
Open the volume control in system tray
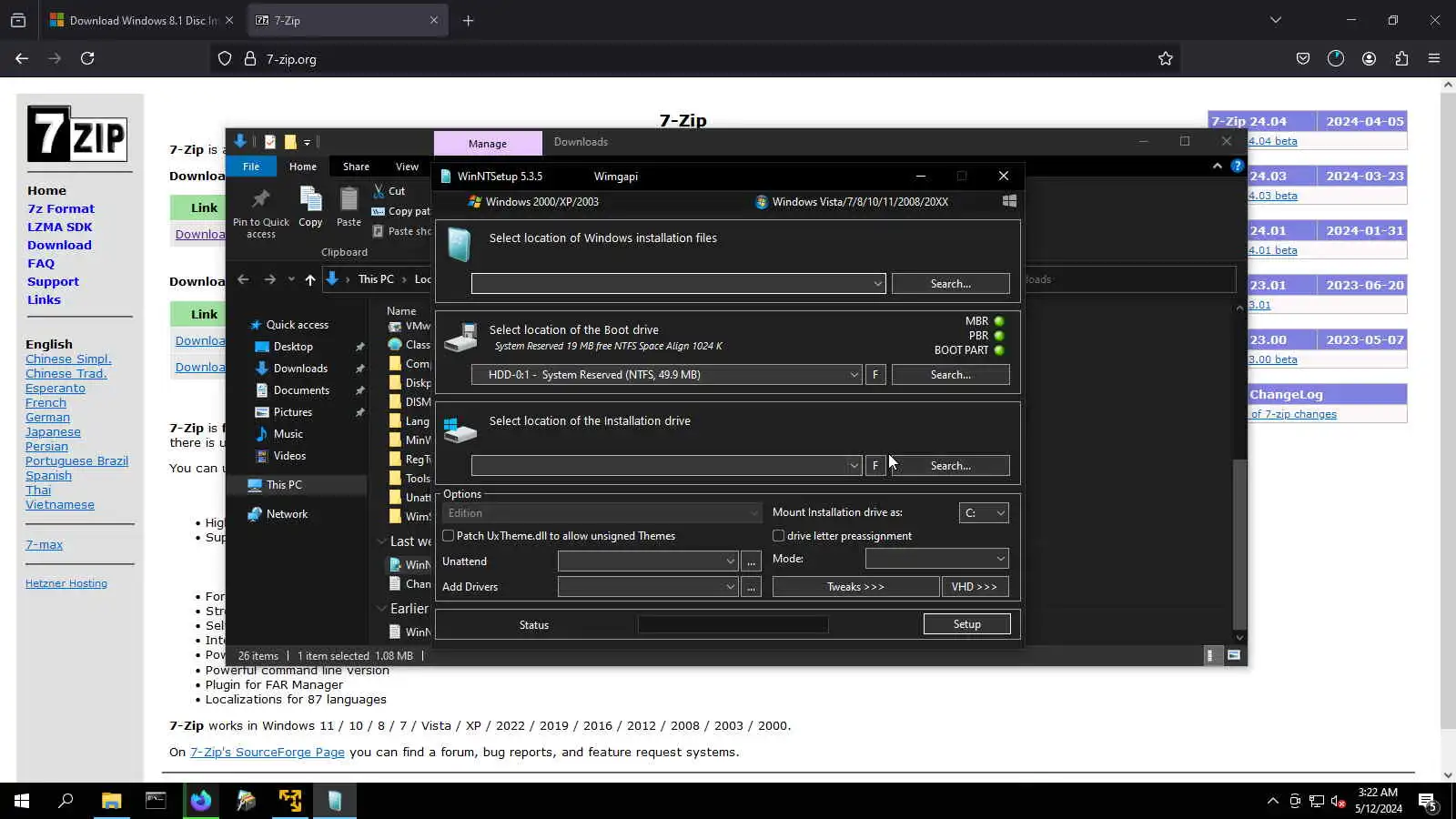1339,802
